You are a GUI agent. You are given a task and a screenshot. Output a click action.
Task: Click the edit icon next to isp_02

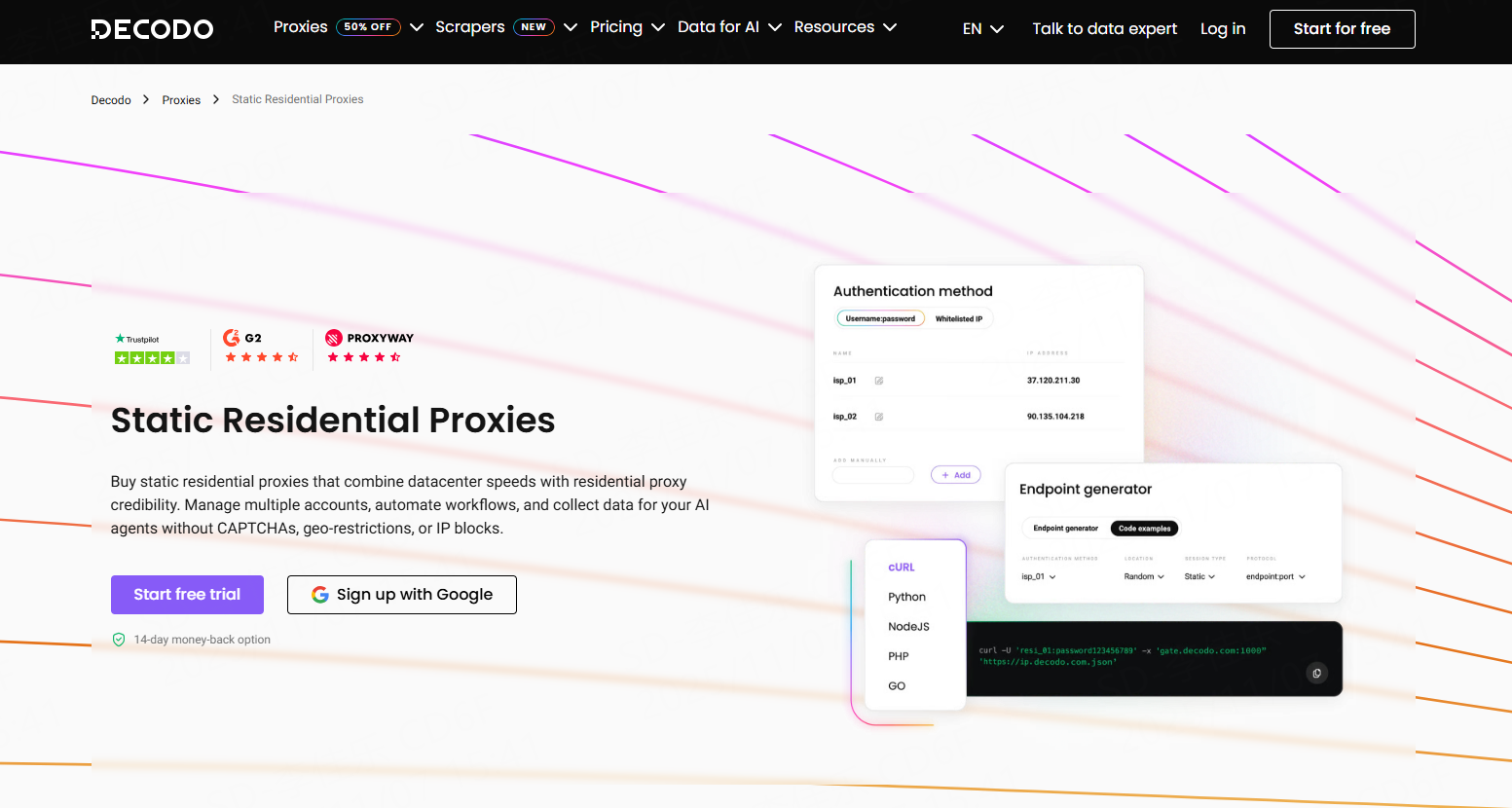(879, 417)
